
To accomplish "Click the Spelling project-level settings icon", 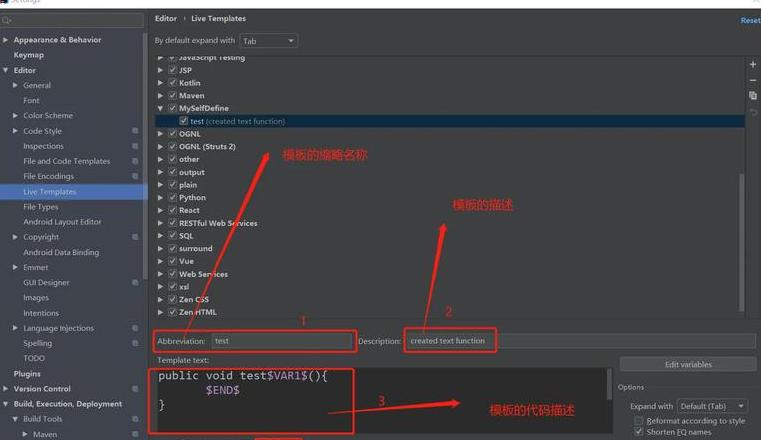I will (135, 343).
